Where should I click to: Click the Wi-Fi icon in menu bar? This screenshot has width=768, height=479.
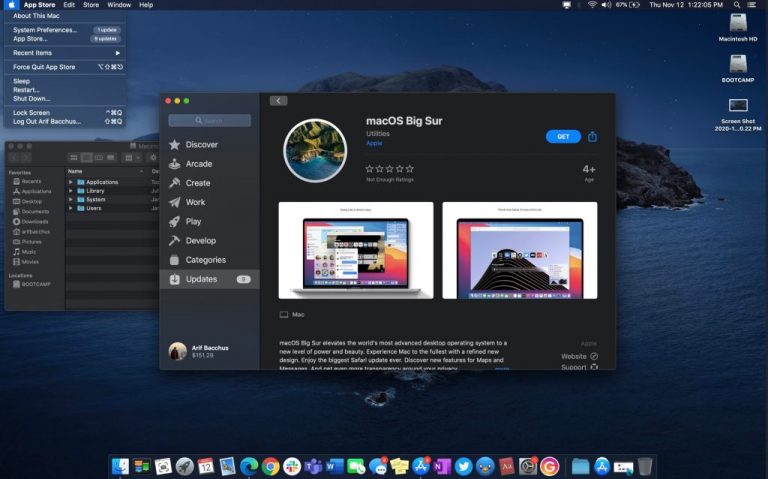[592, 5]
